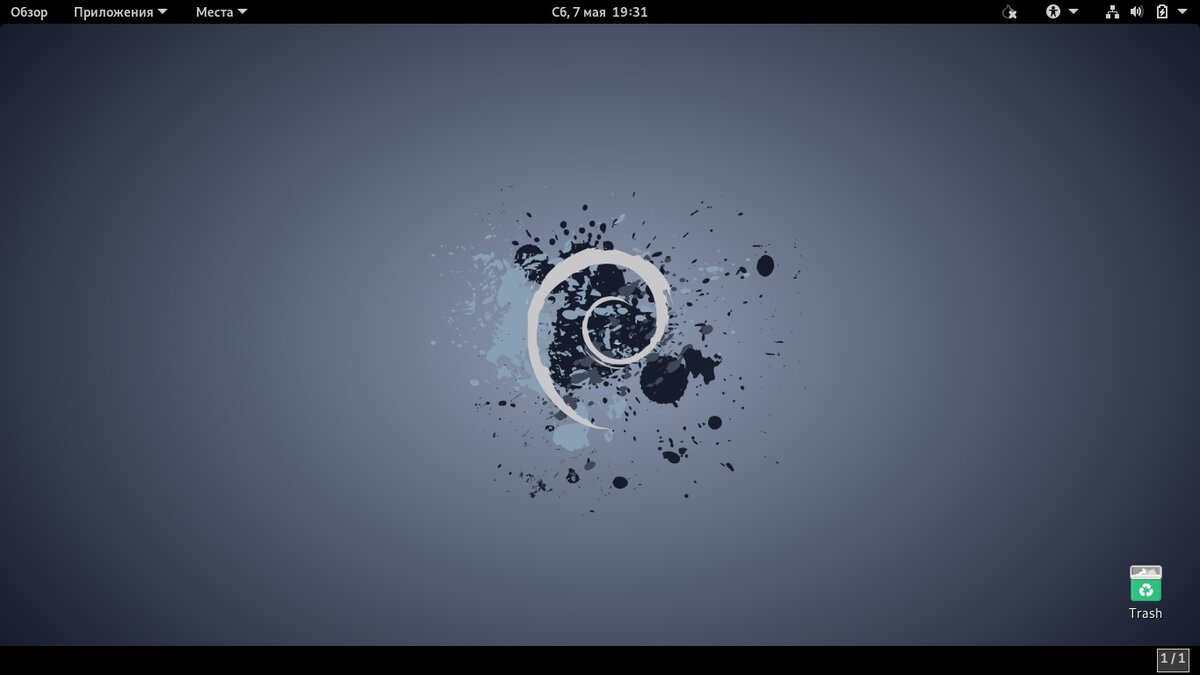Open the clock showing Сб, 7 мая 19:31
Screen dimensions: 1200x675
tap(600, 12)
